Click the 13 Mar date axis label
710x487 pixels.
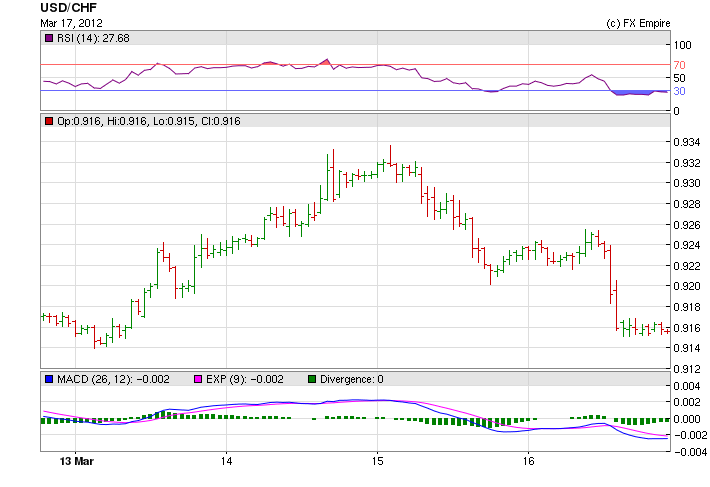pos(77,461)
